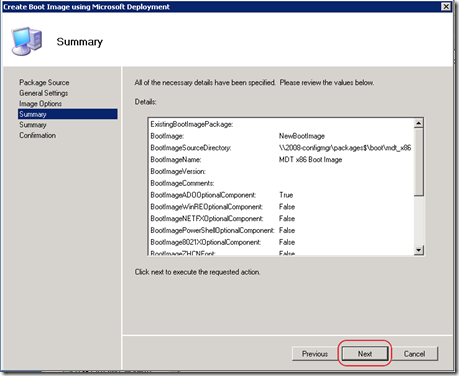Image resolution: width=459 pixels, height=376 pixels.
Task: Click the dialog title bar text
Action: tap(86, 7)
